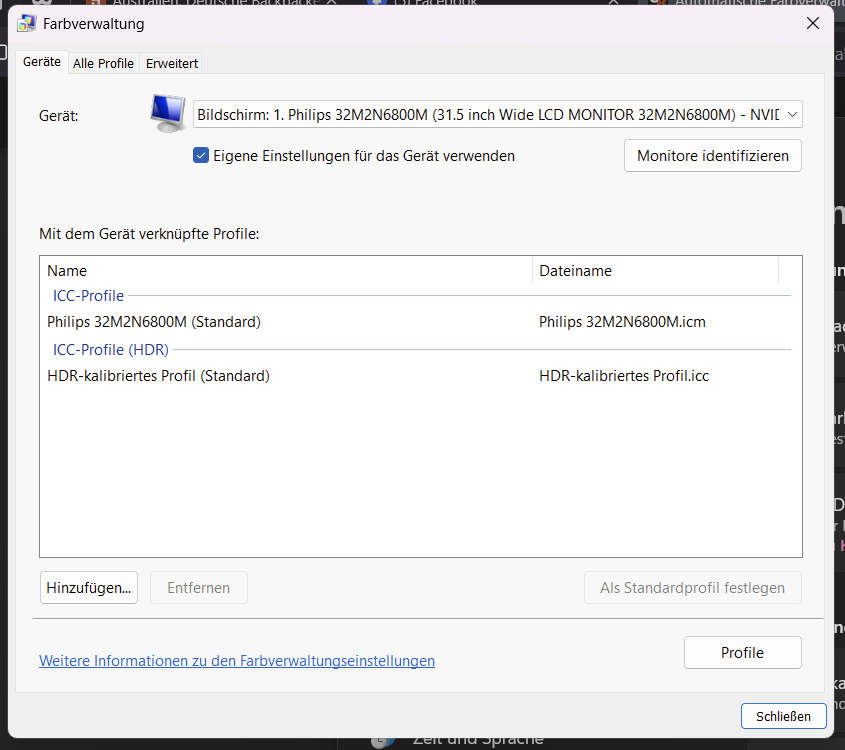Image resolution: width=845 pixels, height=750 pixels.
Task: Click the Name column header
Action: 286,270
